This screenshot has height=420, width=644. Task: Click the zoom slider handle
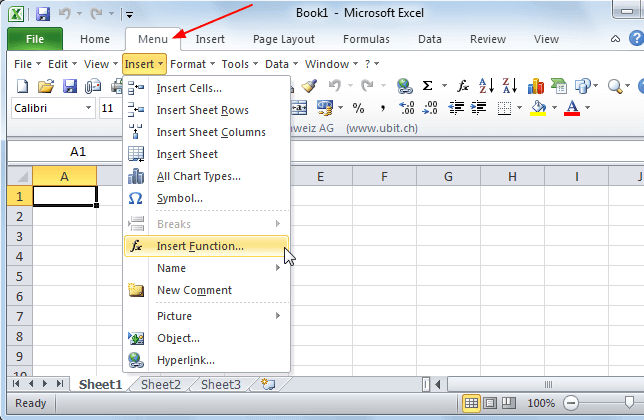point(629,402)
